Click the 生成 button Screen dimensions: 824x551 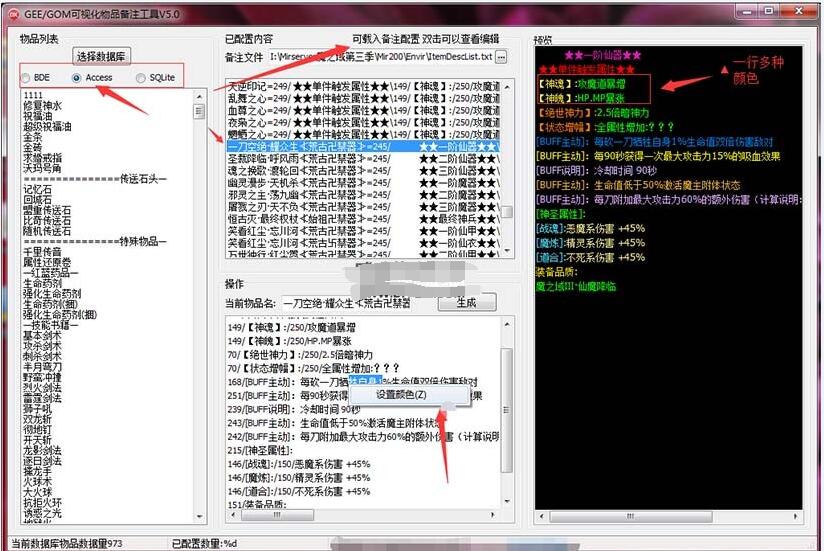[x=466, y=302]
